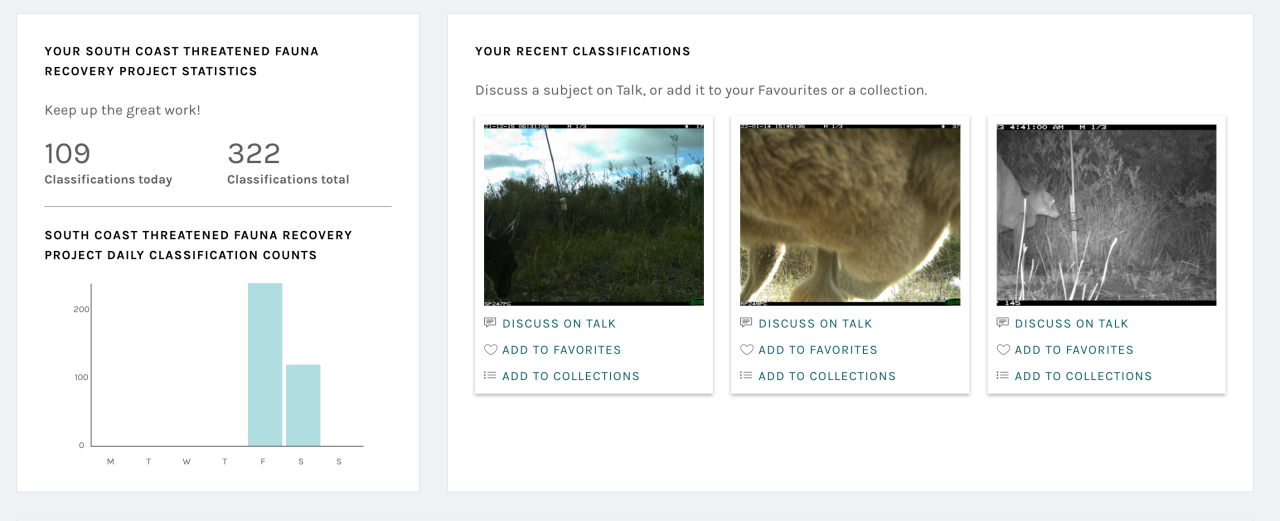
Task: Open the black-and-white night camera thumbnail
Action: (1106, 215)
